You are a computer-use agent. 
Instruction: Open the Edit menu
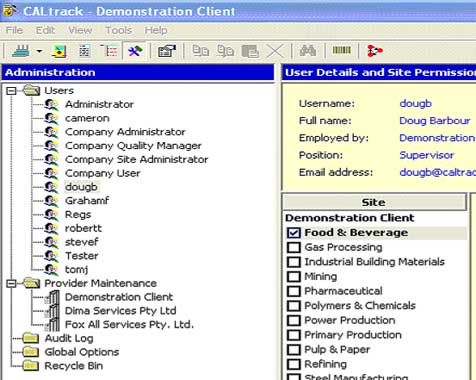45,30
